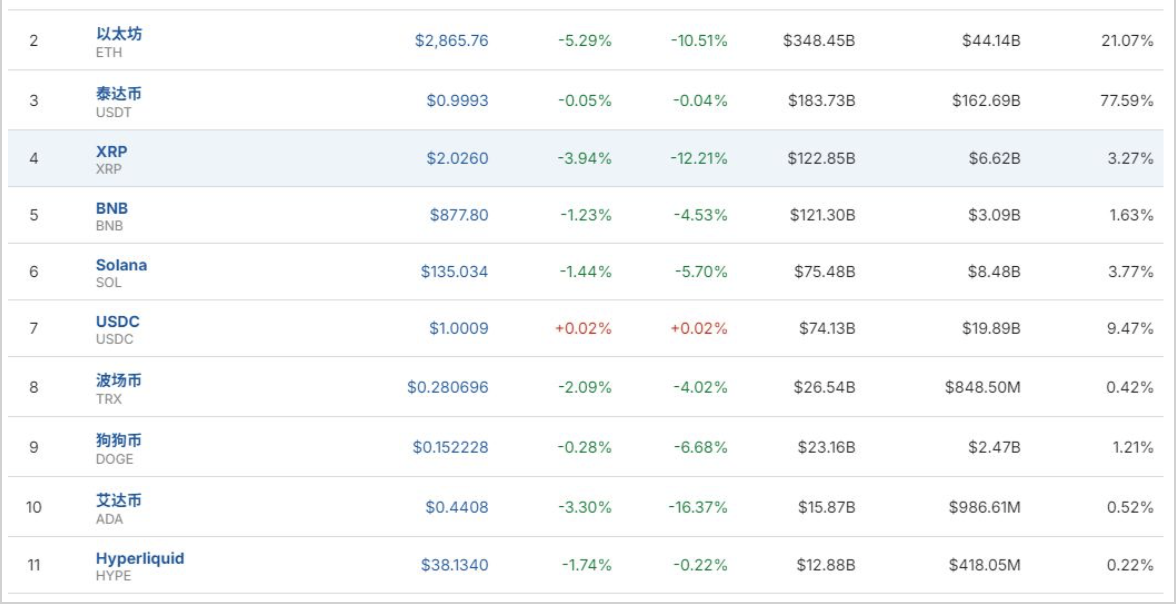Click the TRX volume $848.50M cell
This screenshot has width=1176, height=608.
coord(983,387)
